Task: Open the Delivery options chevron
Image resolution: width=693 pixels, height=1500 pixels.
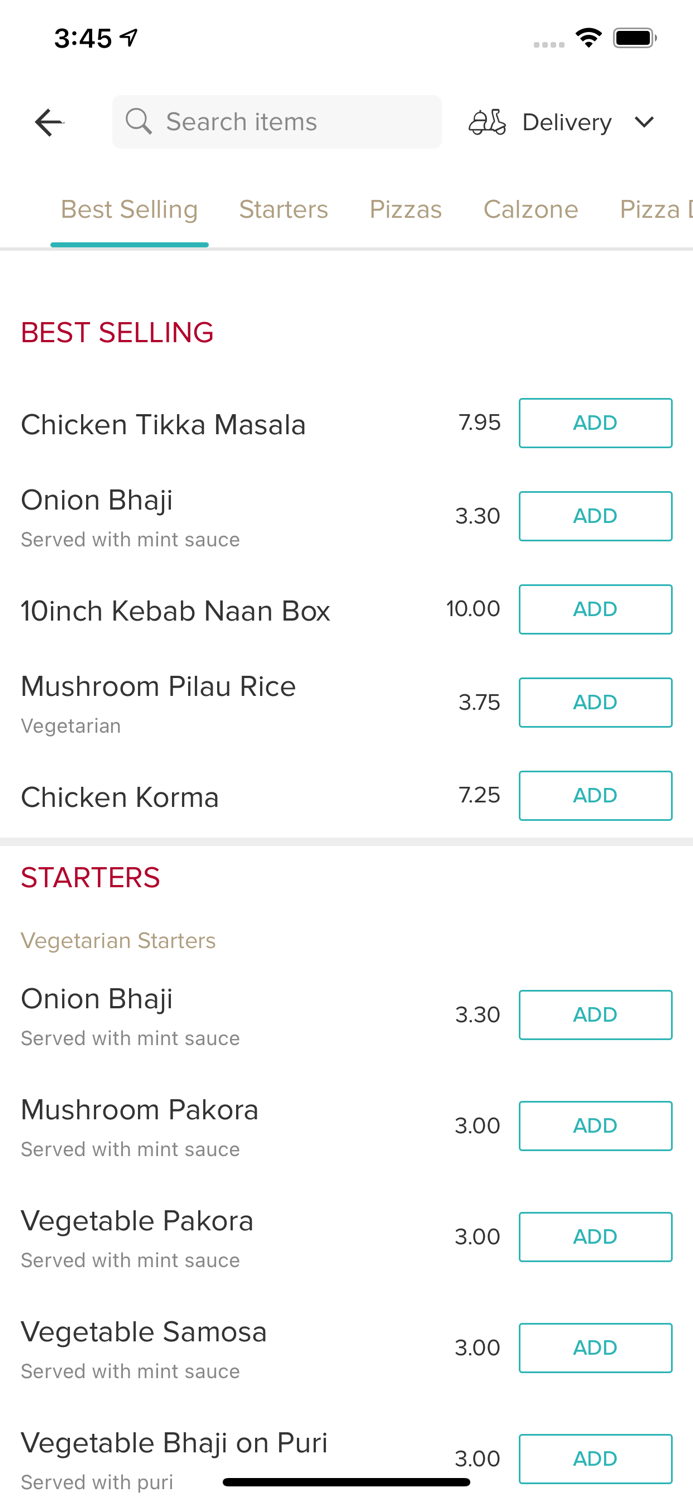Action: pyautogui.click(x=645, y=122)
